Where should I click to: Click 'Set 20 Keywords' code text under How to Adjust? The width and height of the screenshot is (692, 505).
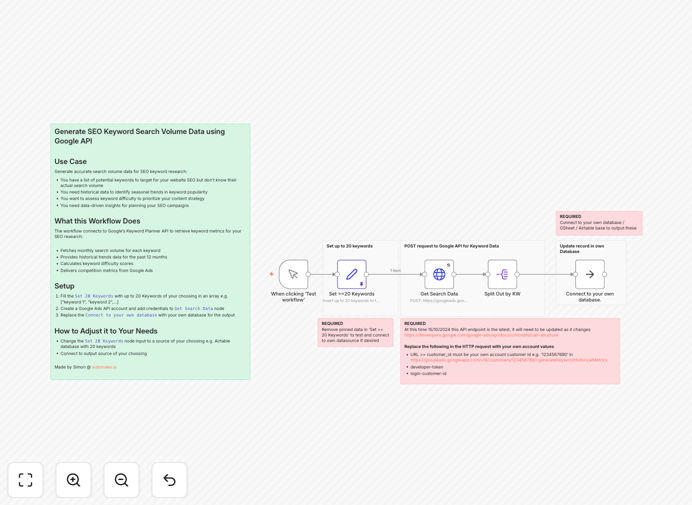click(104, 341)
